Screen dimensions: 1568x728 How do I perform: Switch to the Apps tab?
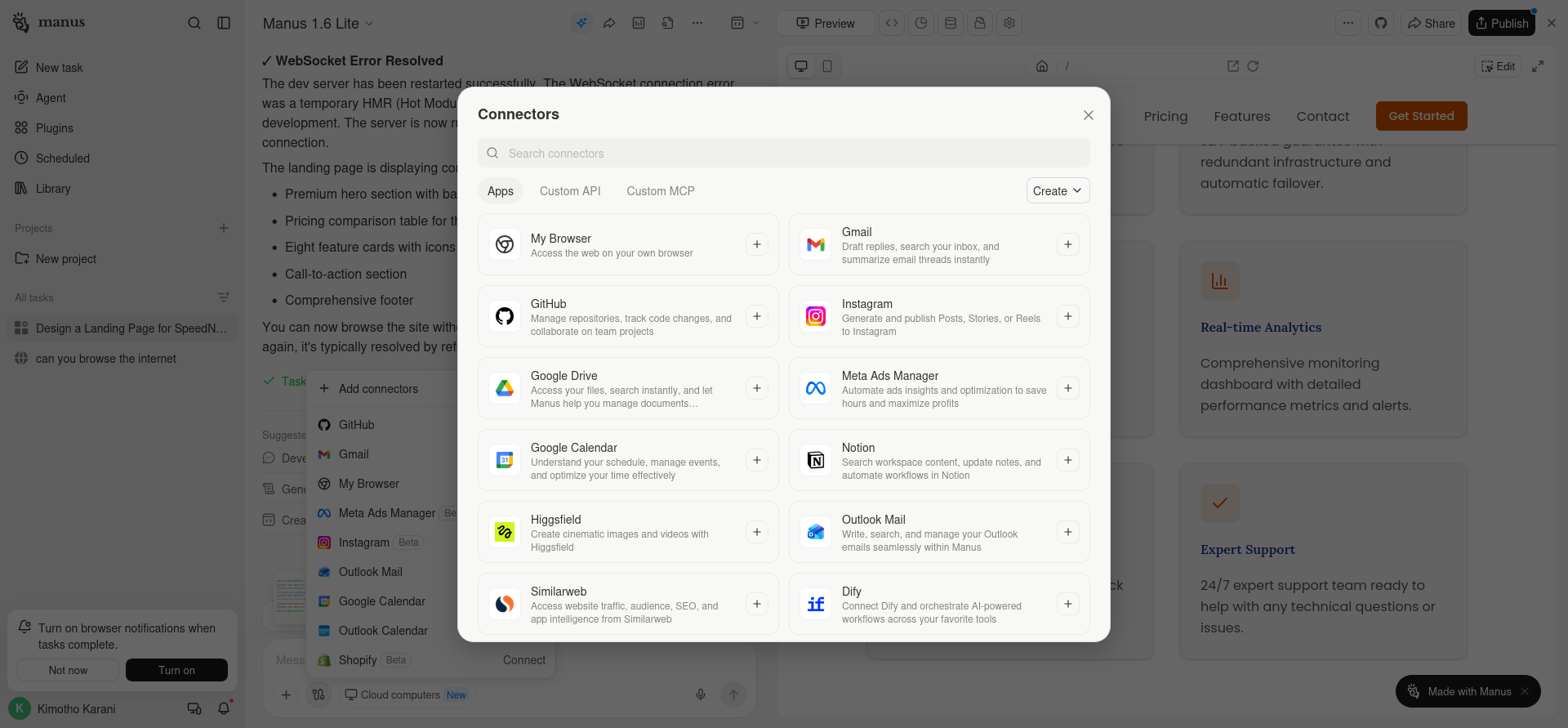(501, 191)
